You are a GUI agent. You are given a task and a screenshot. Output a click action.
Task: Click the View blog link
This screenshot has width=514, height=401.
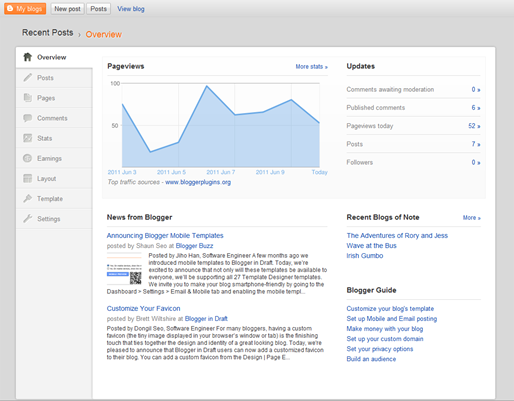coord(131,9)
